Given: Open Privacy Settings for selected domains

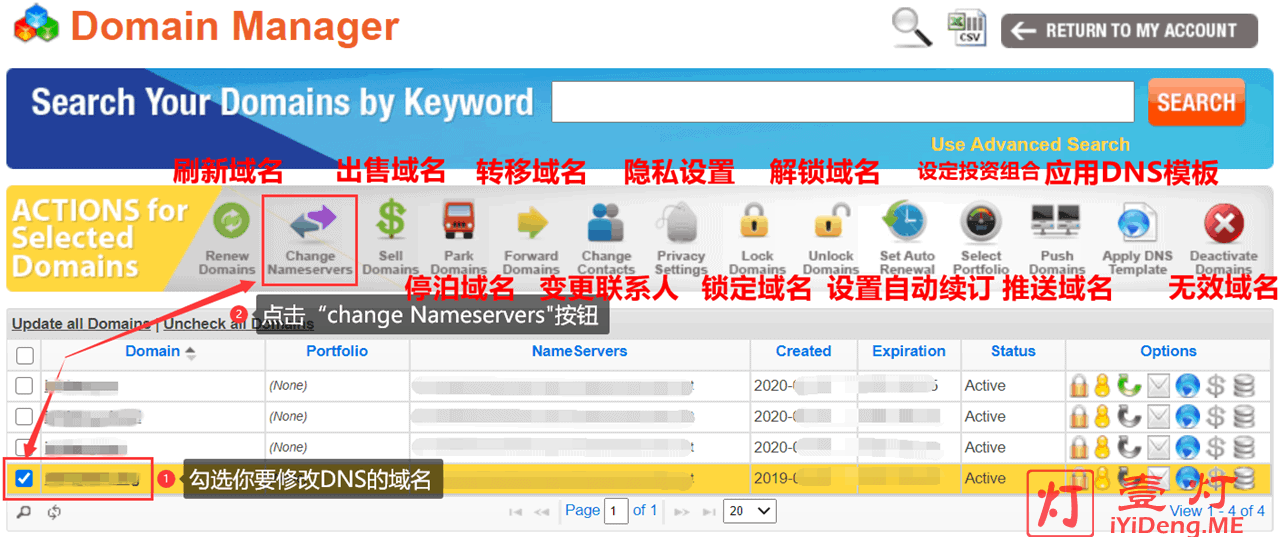Looking at the screenshot, I should click(x=680, y=221).
